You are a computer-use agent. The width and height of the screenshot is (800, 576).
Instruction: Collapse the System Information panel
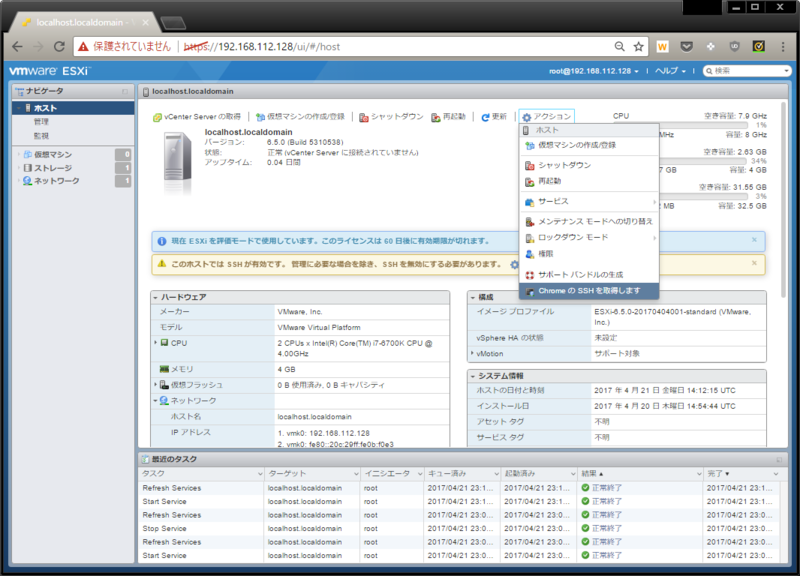click(x=472, y=376)
